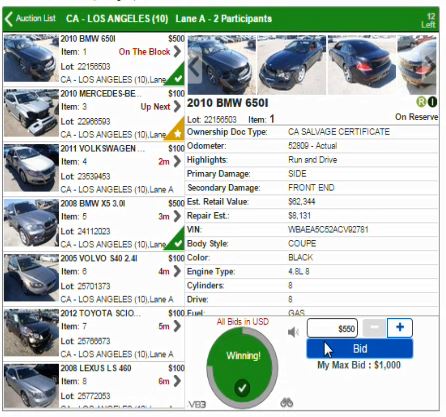
Task: Click the bid amount field showing $550
Action: (x=332, y=328)
